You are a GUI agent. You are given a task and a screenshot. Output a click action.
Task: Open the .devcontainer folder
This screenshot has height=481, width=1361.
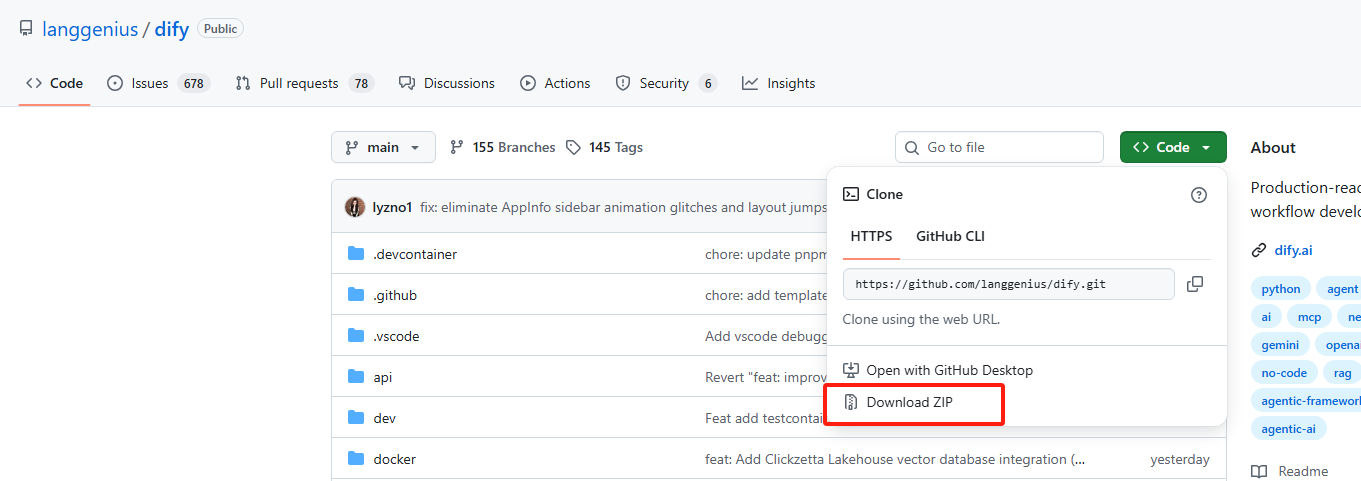click(414, 254)
